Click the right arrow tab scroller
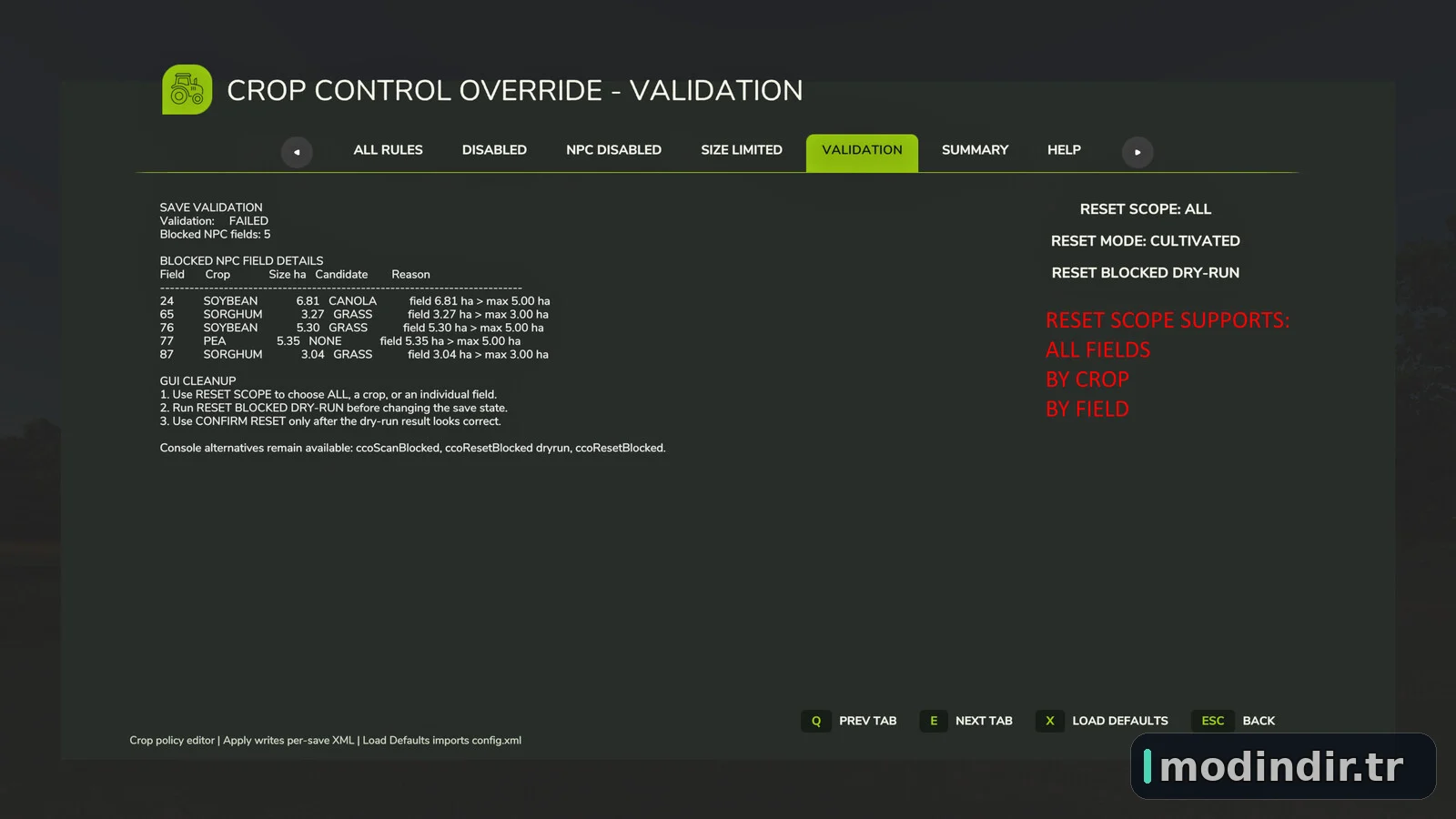This screenshot has width=1456, height=819. [1137, 152]
